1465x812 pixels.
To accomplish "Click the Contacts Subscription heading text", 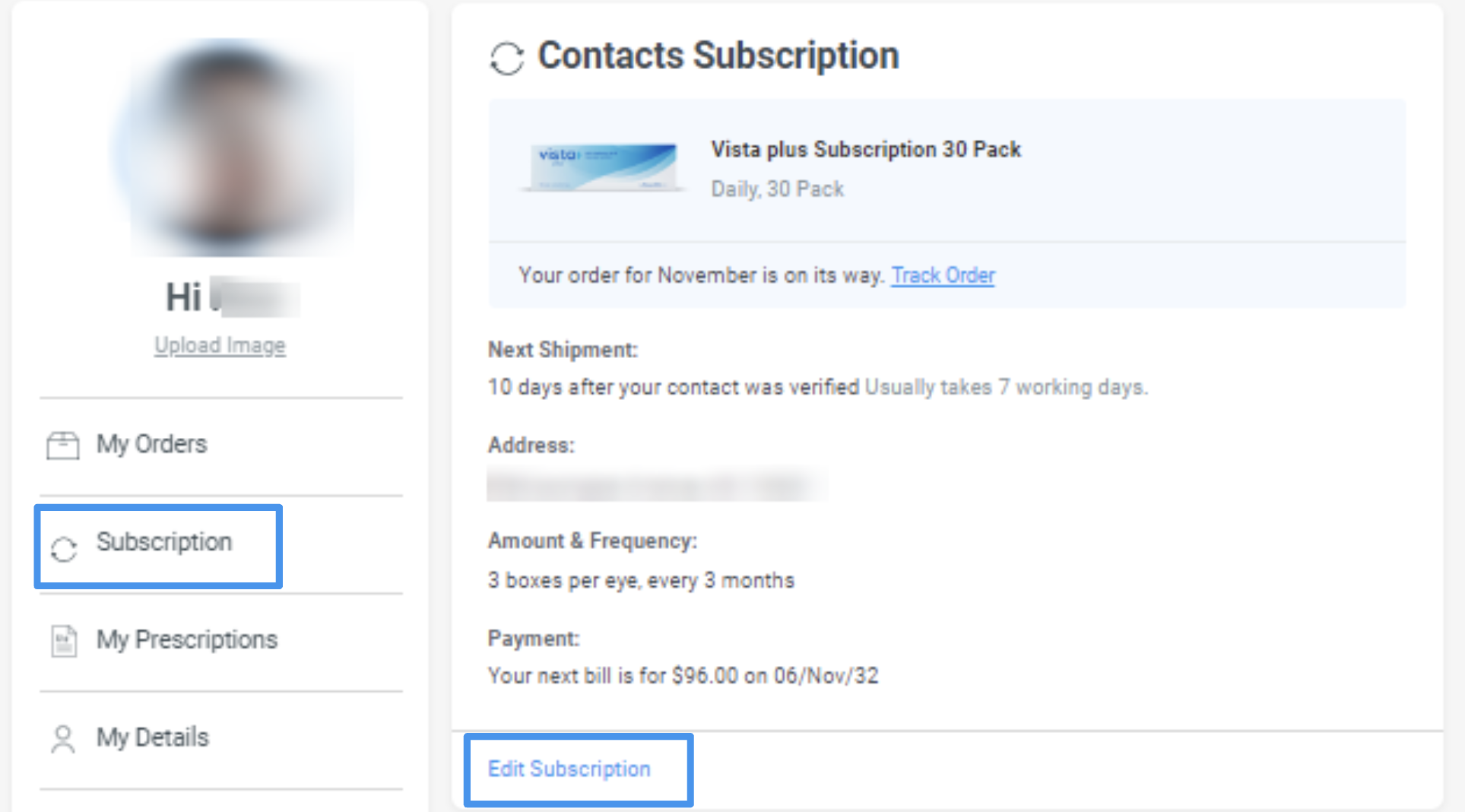I will tap(718, 56).
